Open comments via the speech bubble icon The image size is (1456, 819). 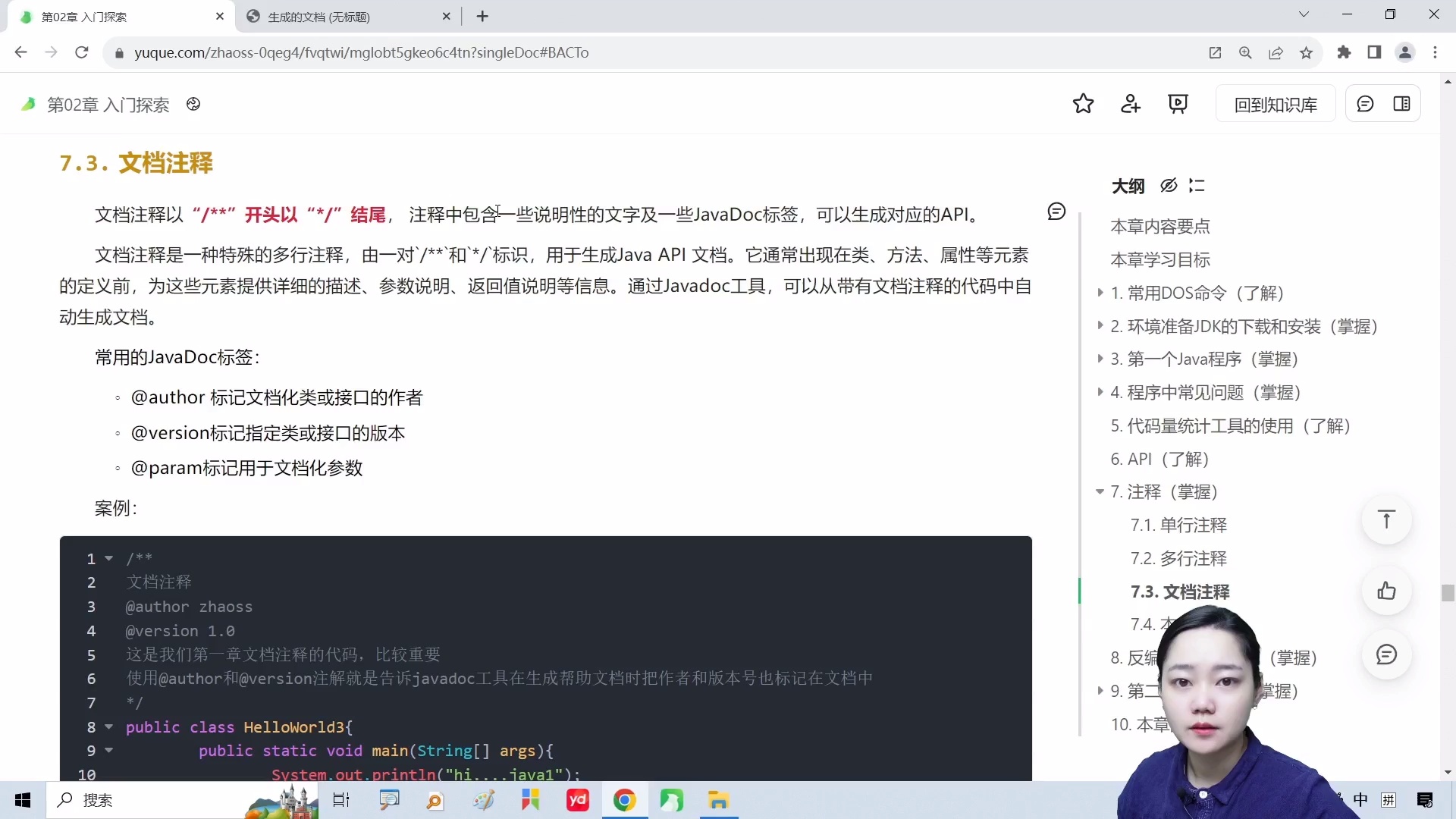1366,103
